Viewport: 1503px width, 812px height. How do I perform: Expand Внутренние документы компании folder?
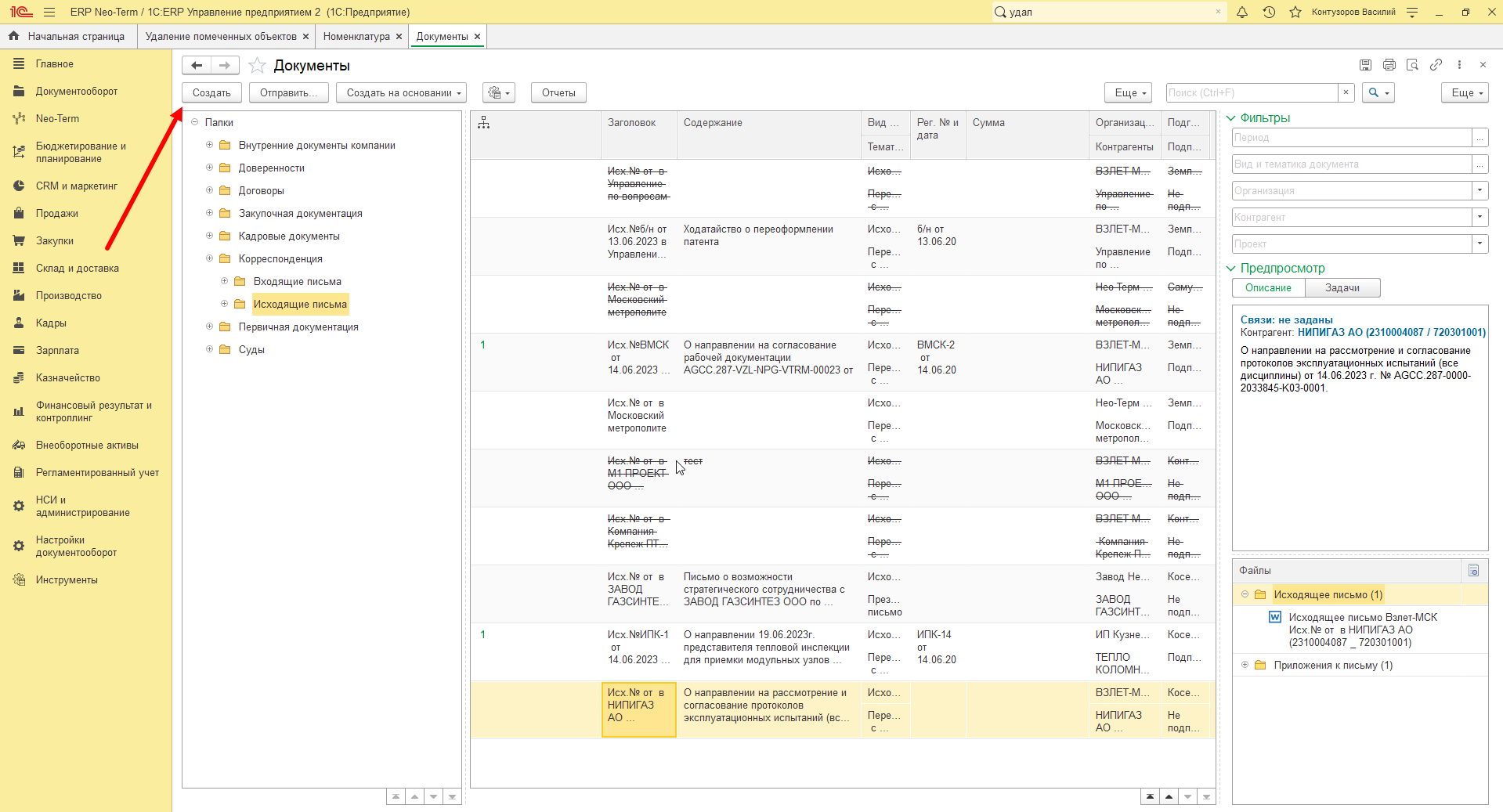(x=209, y=145)
